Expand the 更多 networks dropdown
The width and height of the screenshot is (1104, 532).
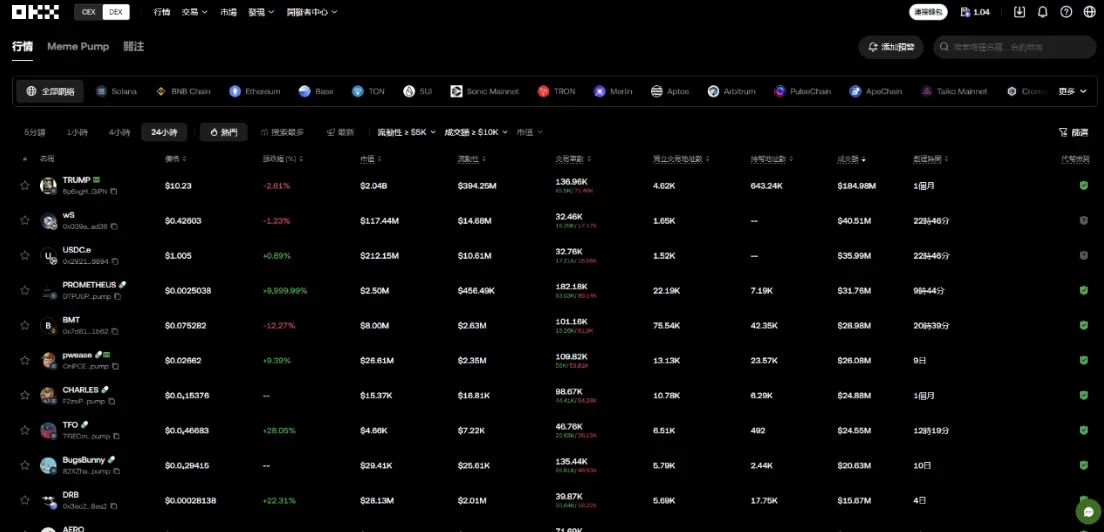point(1072,91)
